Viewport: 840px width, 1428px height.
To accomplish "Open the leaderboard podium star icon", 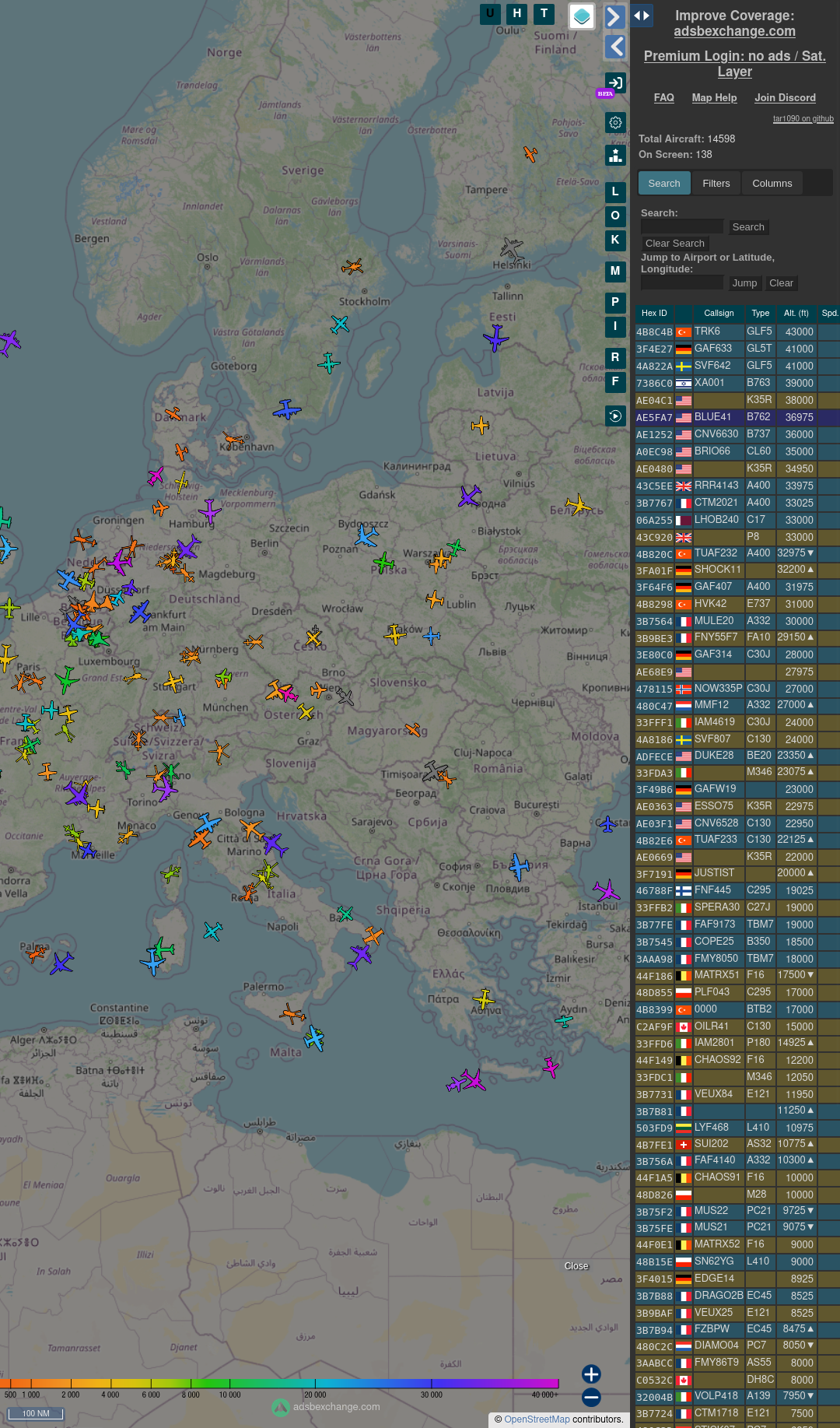I will (615, 156).
